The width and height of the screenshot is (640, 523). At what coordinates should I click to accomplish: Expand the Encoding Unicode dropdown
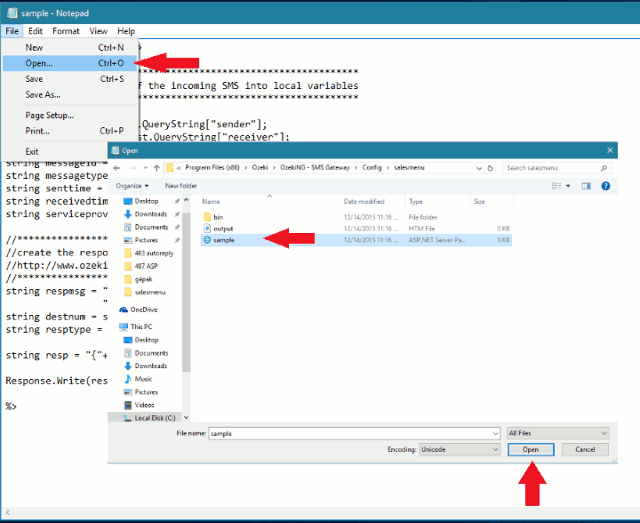pos(457,450)
